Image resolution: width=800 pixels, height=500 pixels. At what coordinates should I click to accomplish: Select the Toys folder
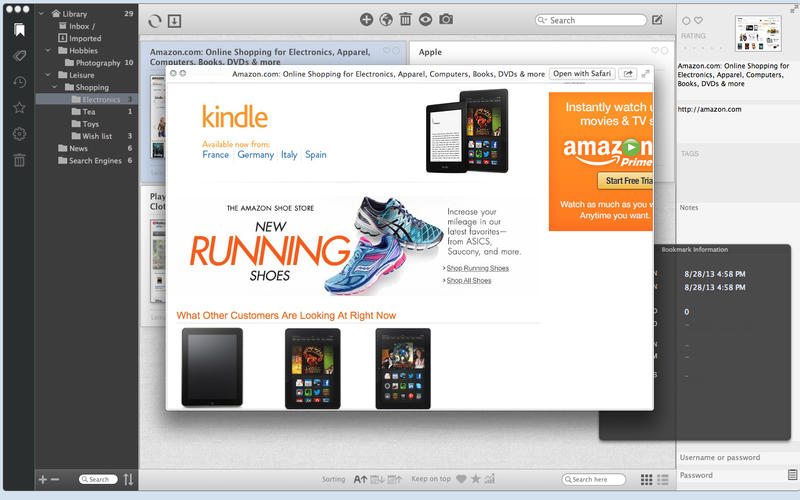[86, 124]
